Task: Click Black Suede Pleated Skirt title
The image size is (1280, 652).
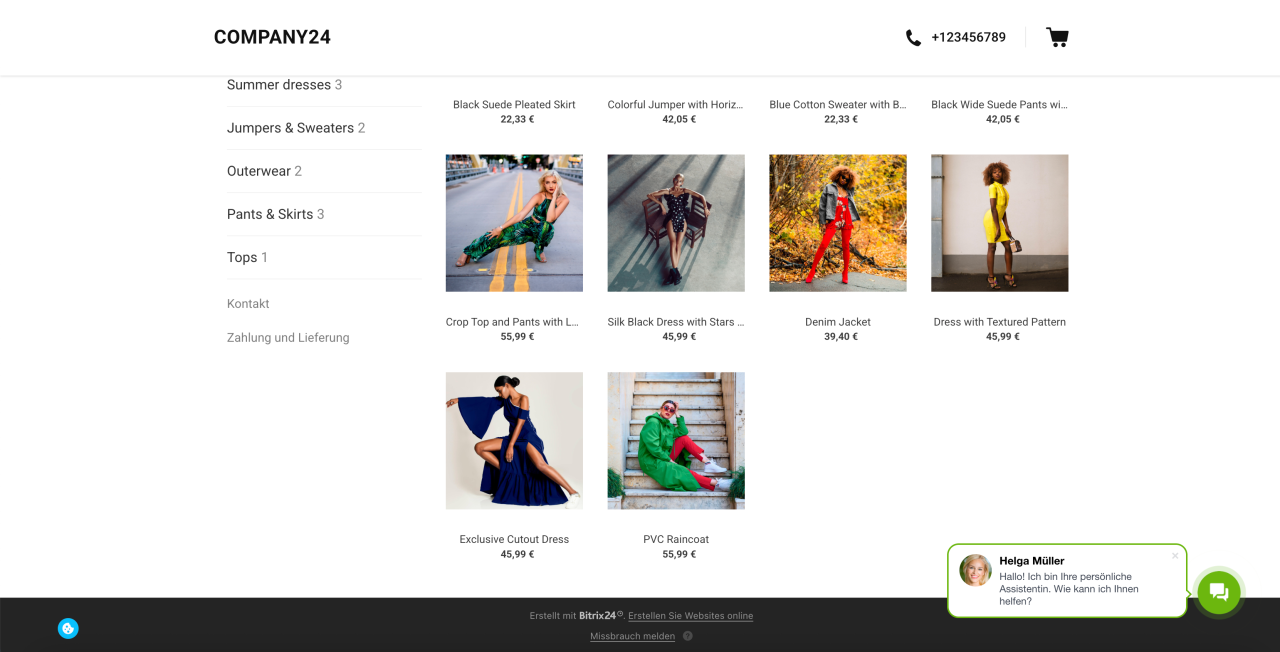Action: coord(514,105)
